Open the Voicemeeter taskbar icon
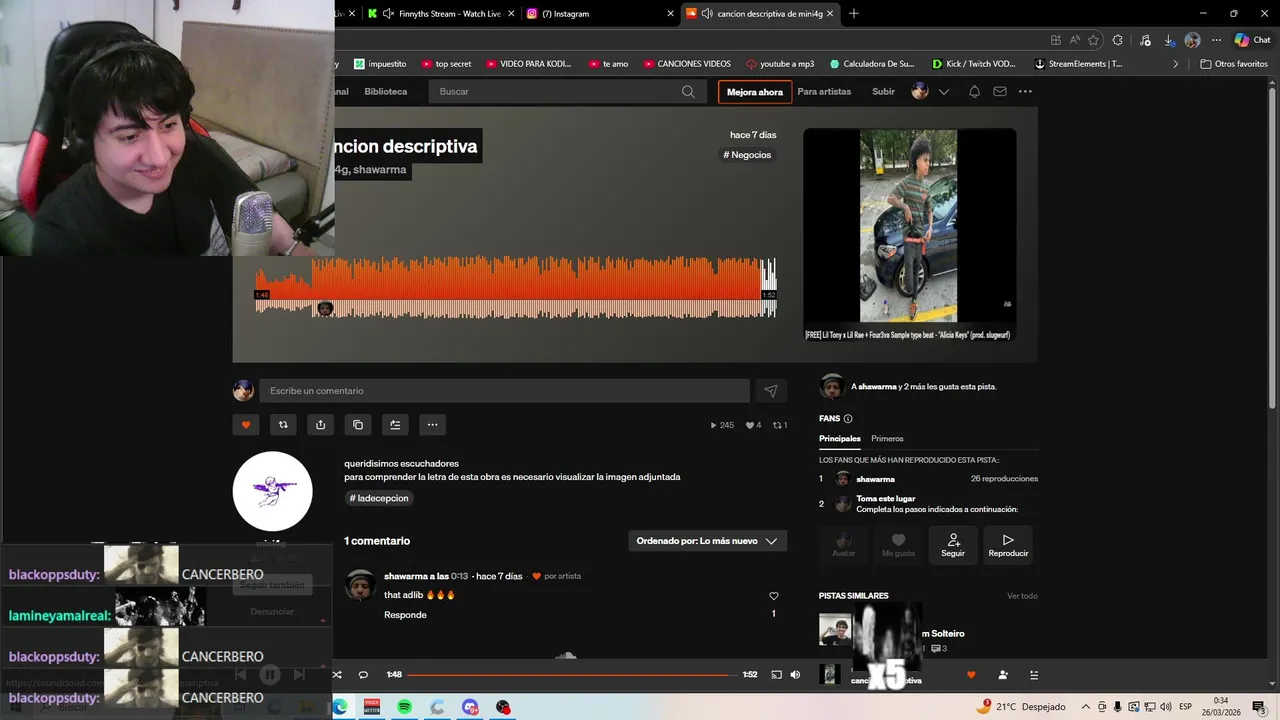 tap(372, 707)
